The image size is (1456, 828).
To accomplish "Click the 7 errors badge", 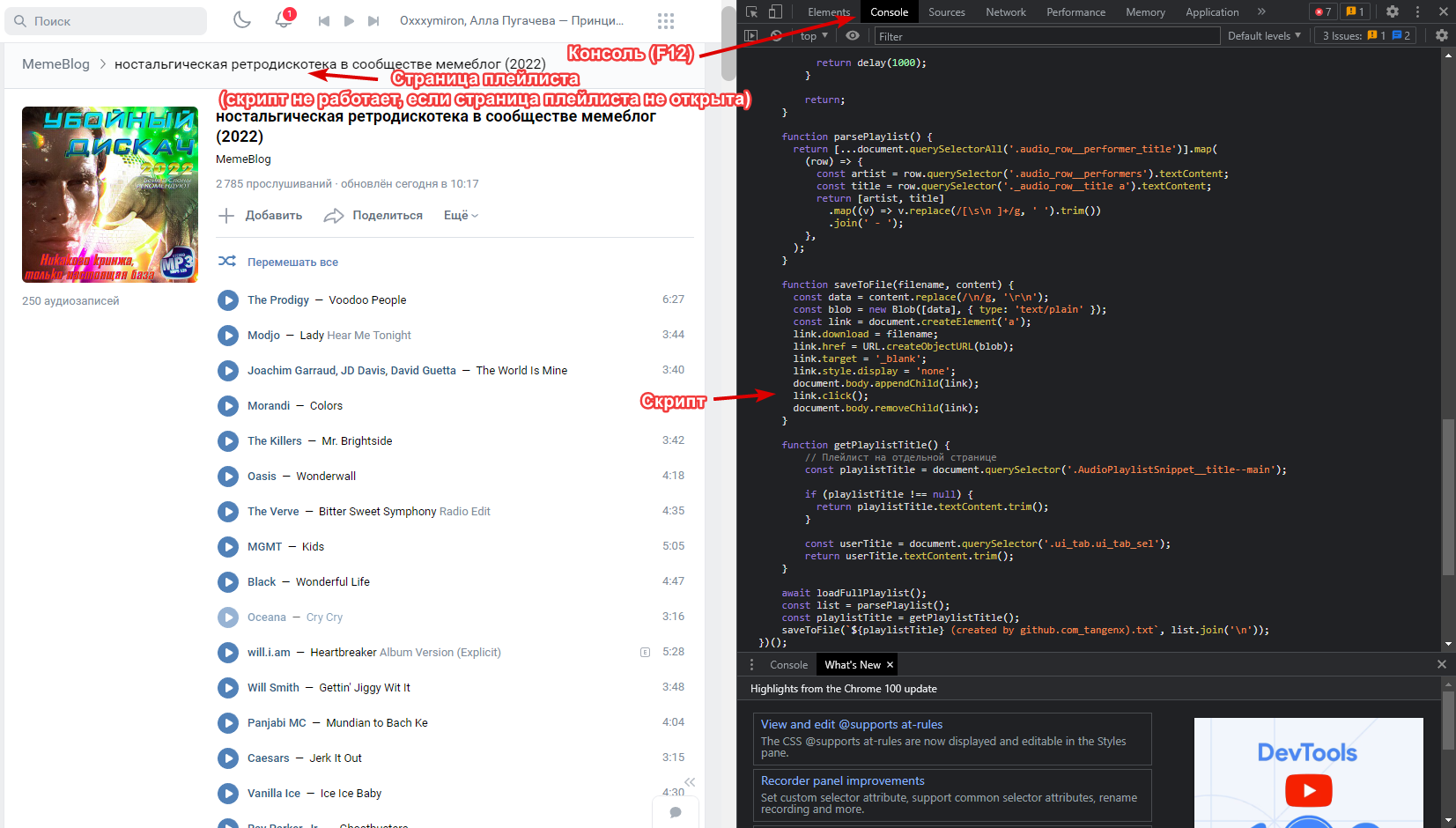I will click(1323, 11).
